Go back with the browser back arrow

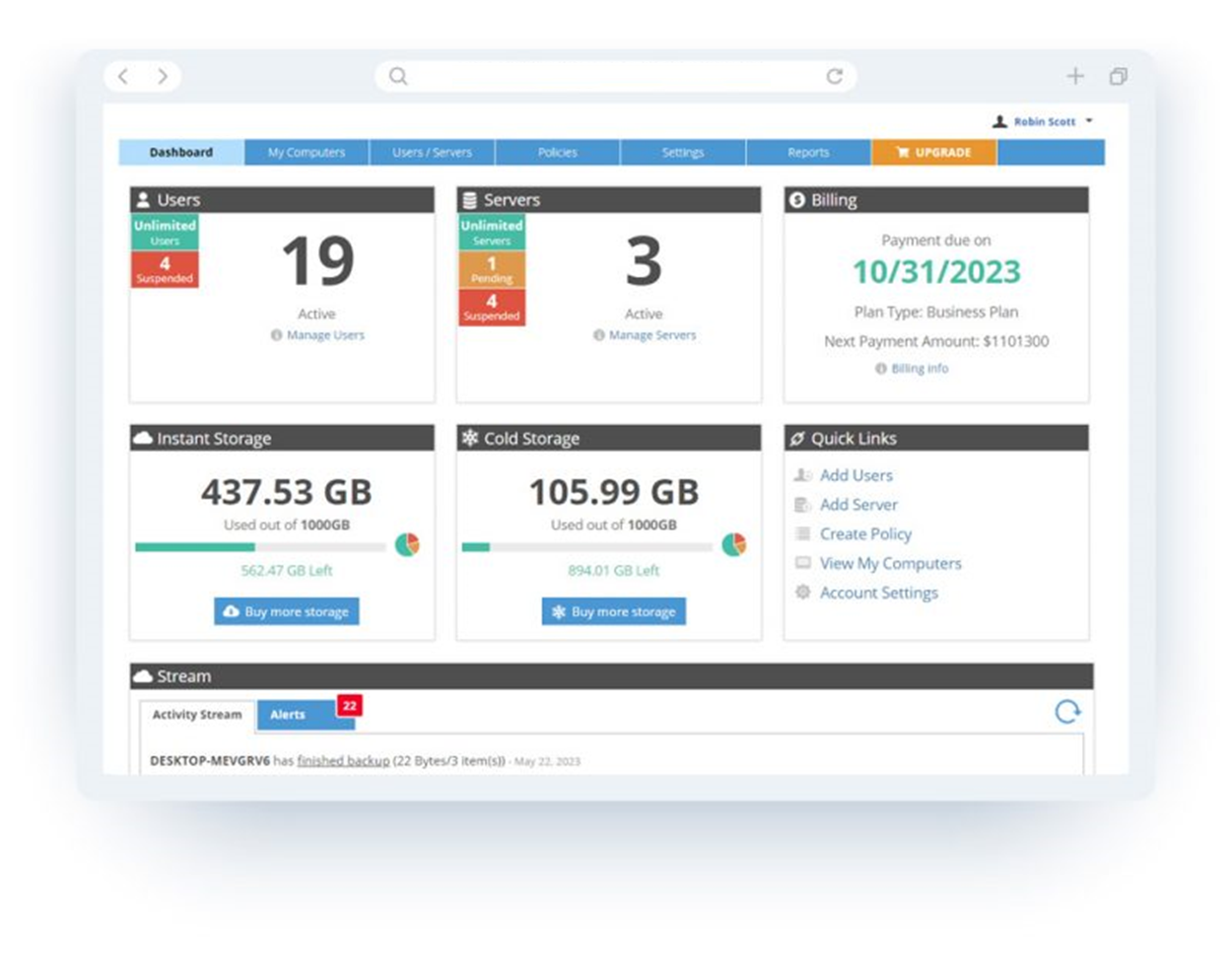[123, 76]
